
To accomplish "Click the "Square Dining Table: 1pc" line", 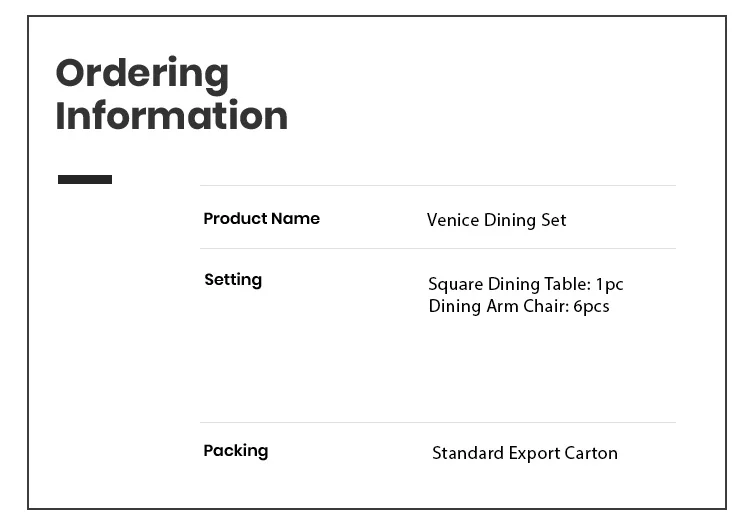I will (x=525, y=285).
